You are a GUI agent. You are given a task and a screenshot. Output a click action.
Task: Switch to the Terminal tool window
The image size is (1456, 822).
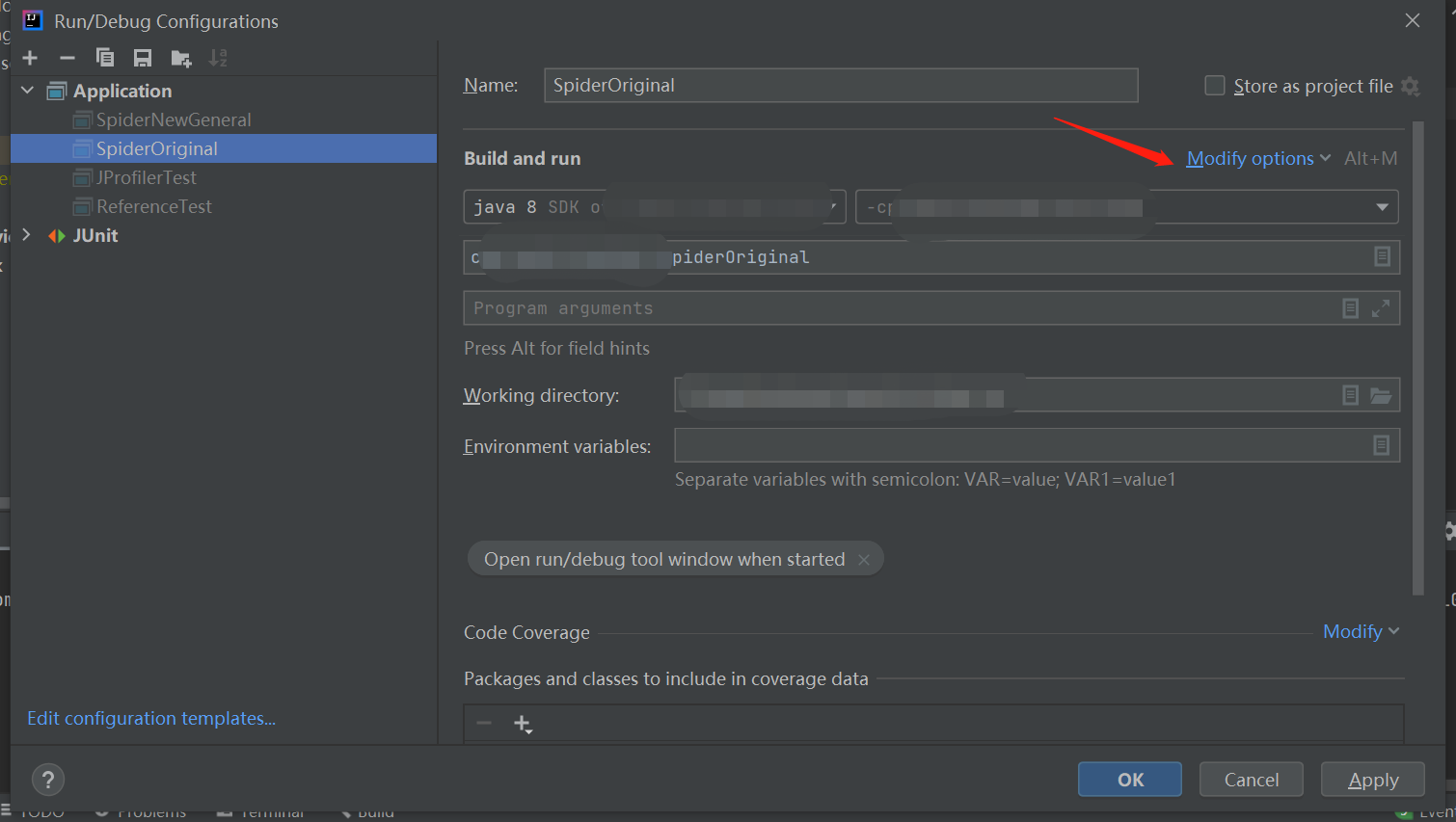(x=270, y=811)
